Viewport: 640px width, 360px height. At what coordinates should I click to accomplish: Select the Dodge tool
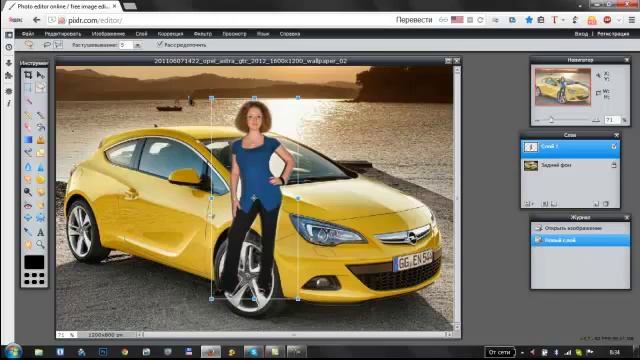tap(28, 192)
